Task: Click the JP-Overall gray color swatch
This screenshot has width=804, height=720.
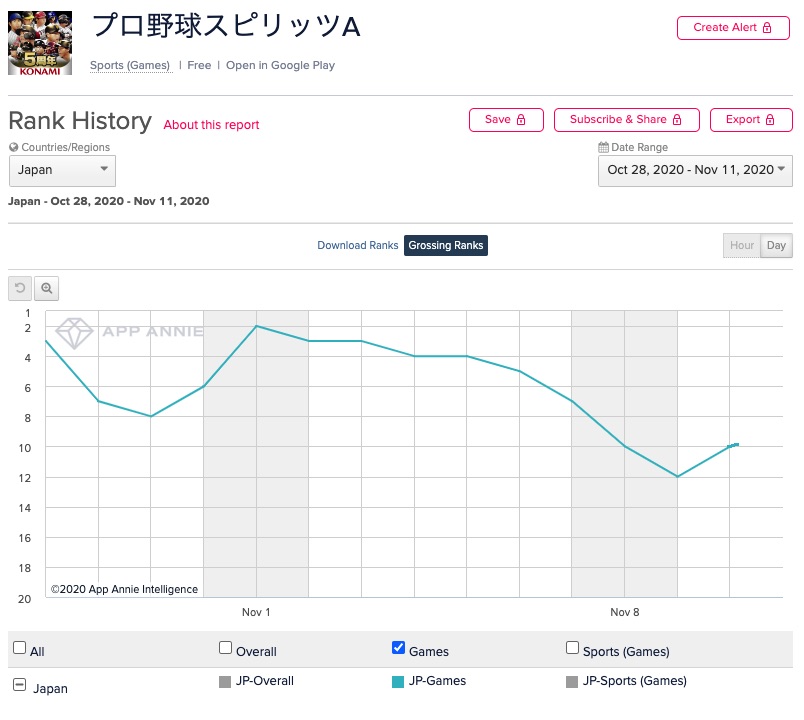Action: tap(225, 682)
